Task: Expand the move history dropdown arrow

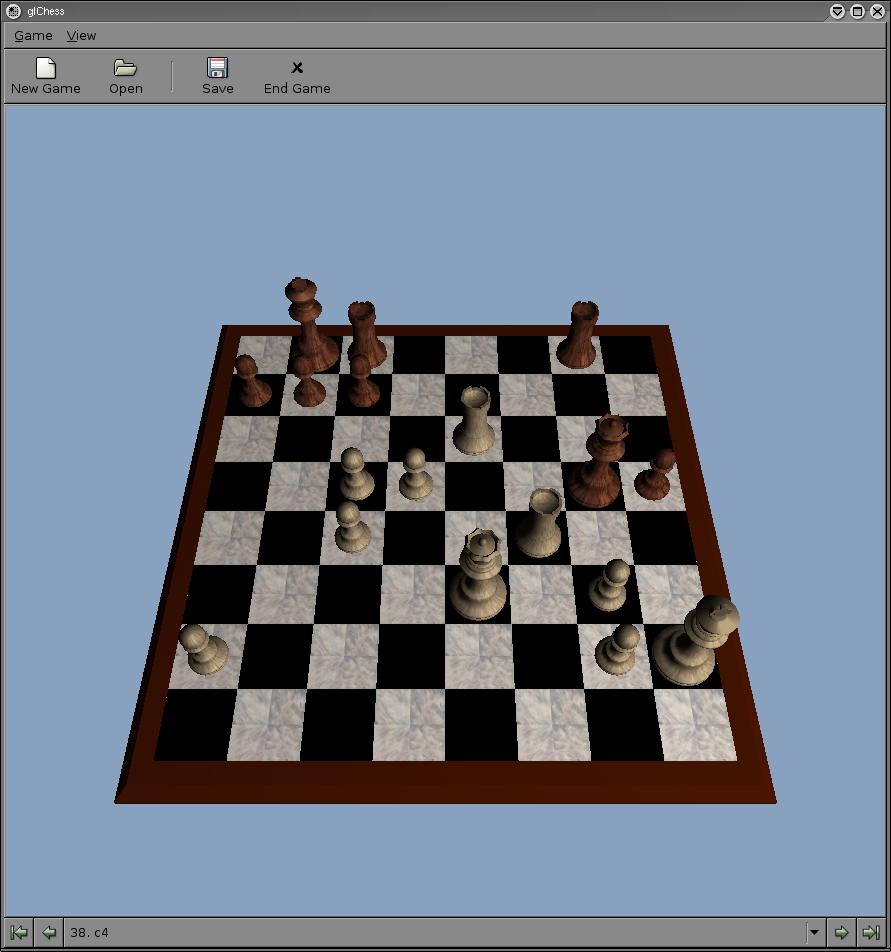Action: (x=815, y=932)
